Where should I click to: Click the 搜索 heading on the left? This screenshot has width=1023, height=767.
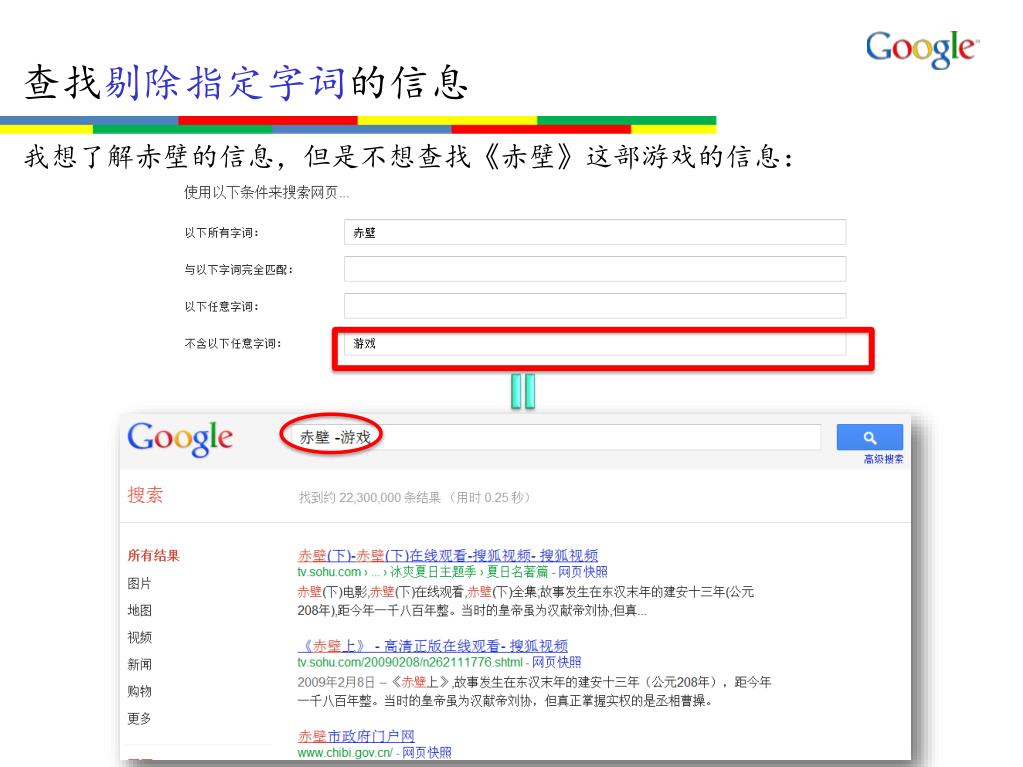pyautogui.click(x=145, y=495)
